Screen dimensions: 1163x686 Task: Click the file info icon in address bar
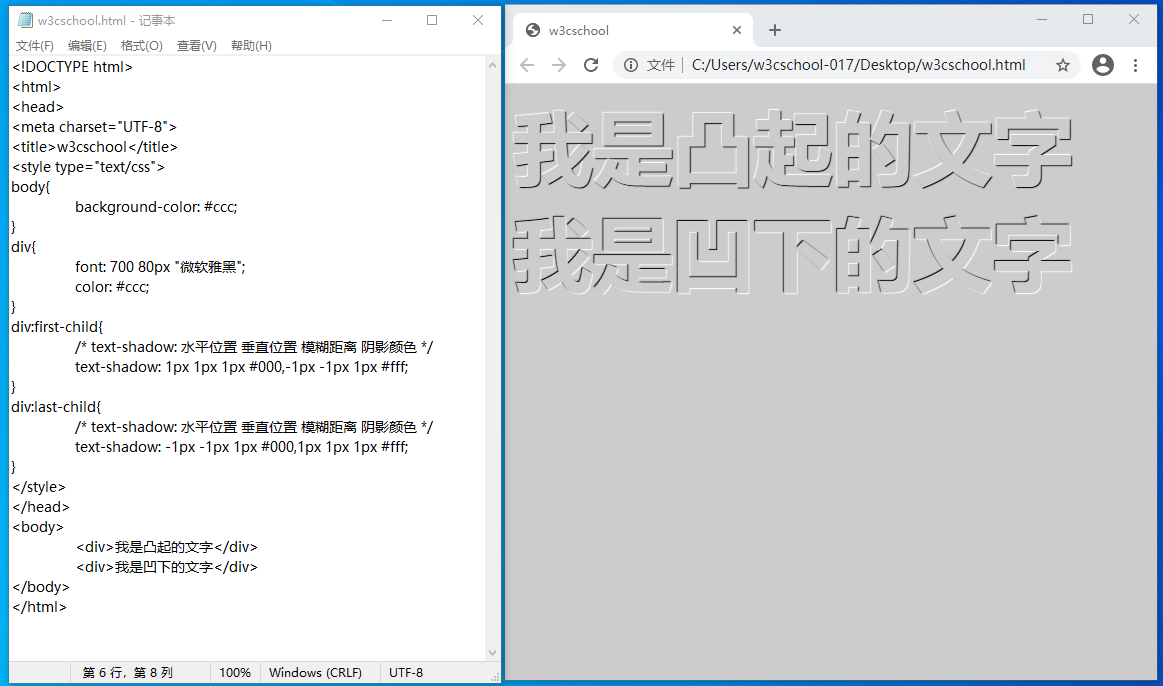tap(631, 65)
